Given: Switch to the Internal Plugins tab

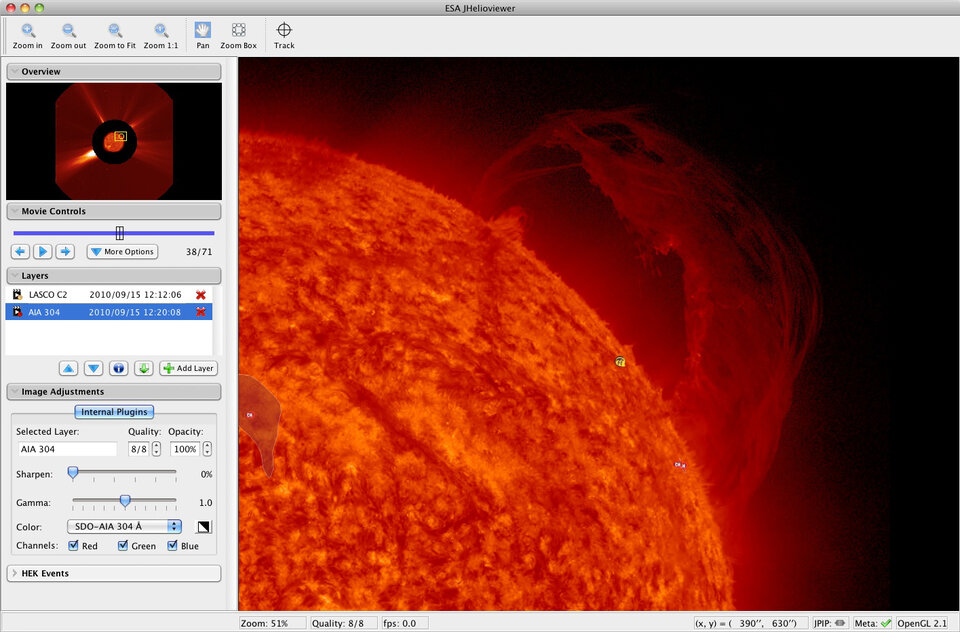Looking at the screenshot, I should pos(114,411).
